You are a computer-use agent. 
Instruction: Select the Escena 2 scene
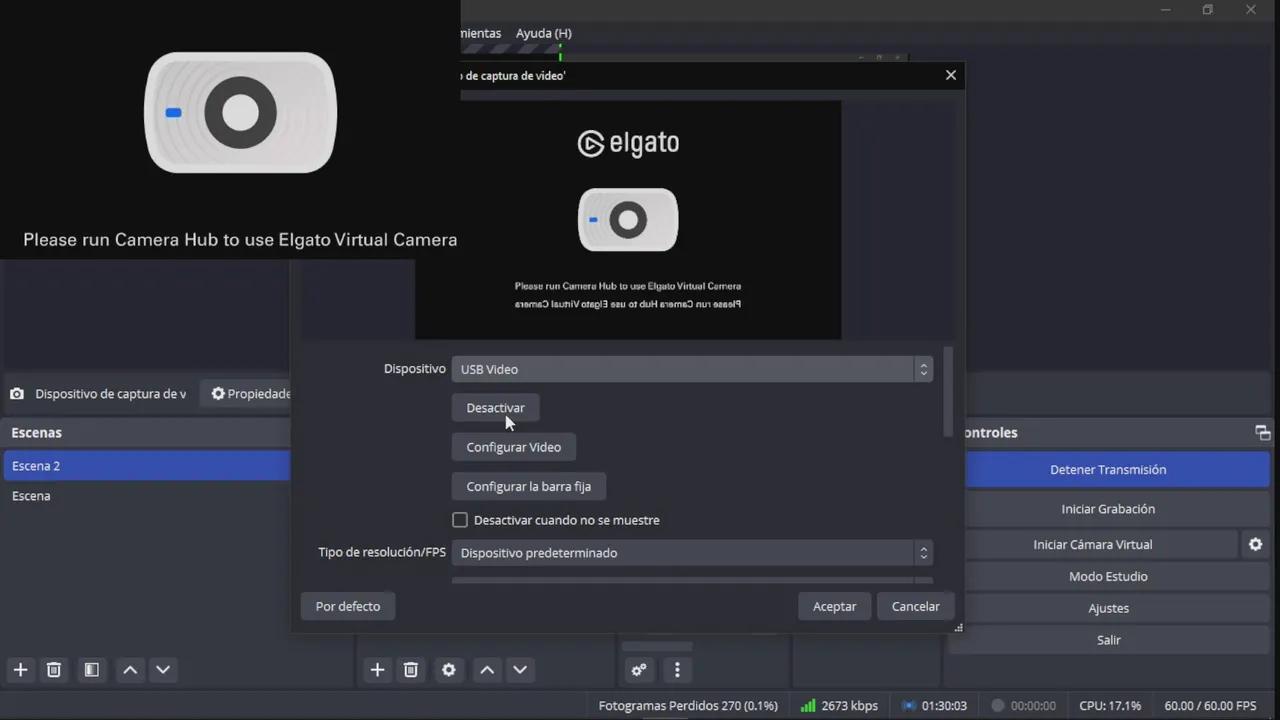pyautogui.click(x=147, y=466)
